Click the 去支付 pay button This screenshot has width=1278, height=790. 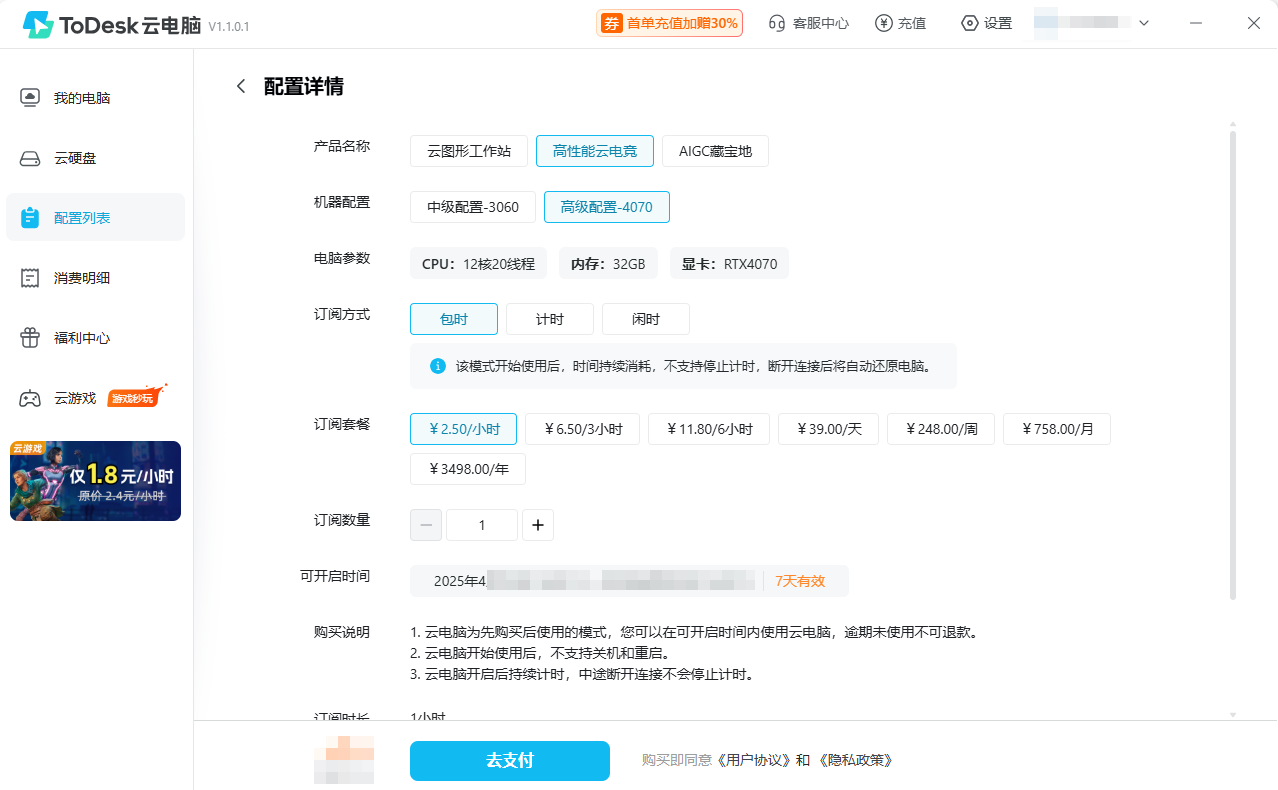510,761
